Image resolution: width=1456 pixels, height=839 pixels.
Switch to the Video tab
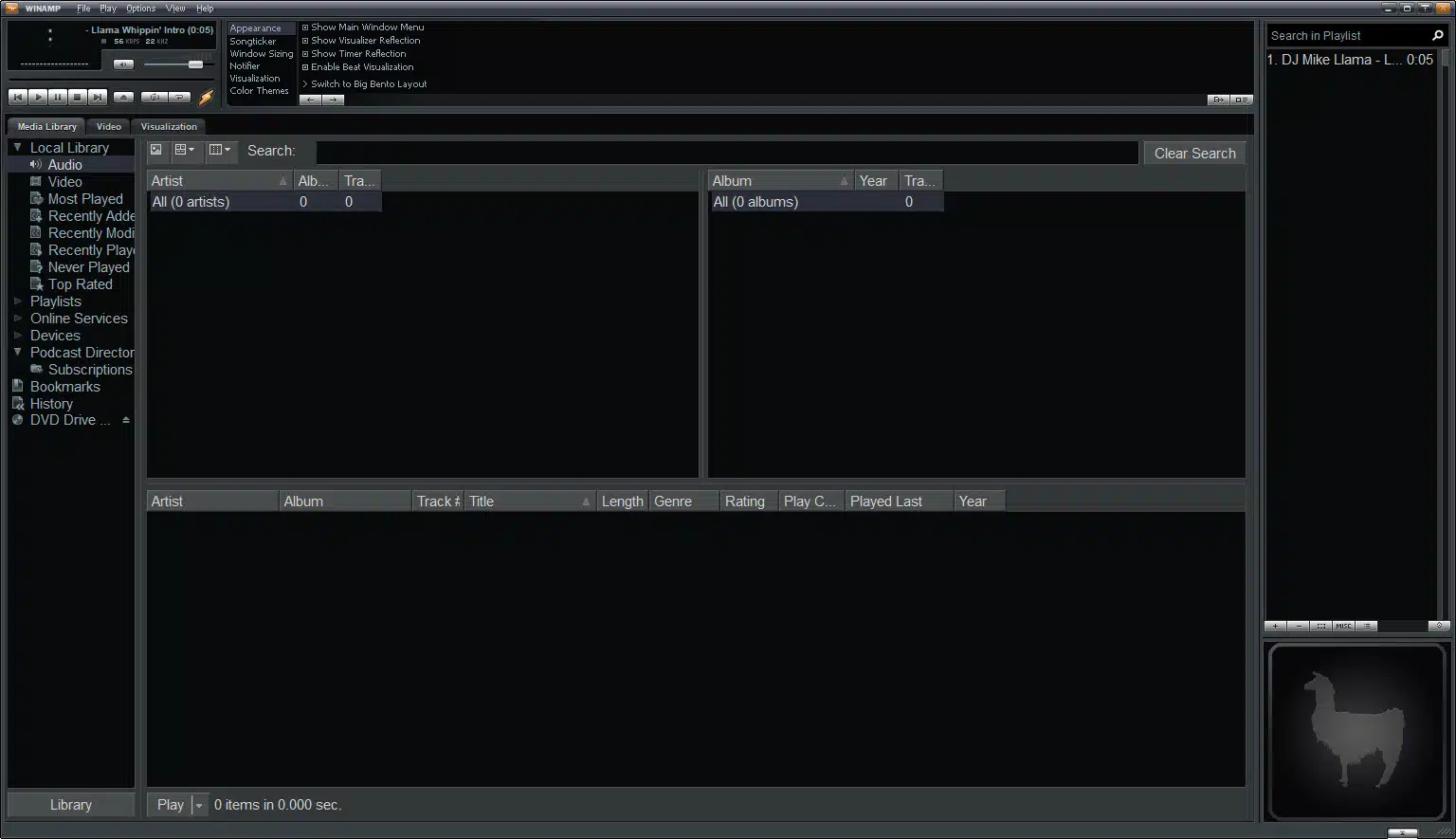[x=109, y=126]
